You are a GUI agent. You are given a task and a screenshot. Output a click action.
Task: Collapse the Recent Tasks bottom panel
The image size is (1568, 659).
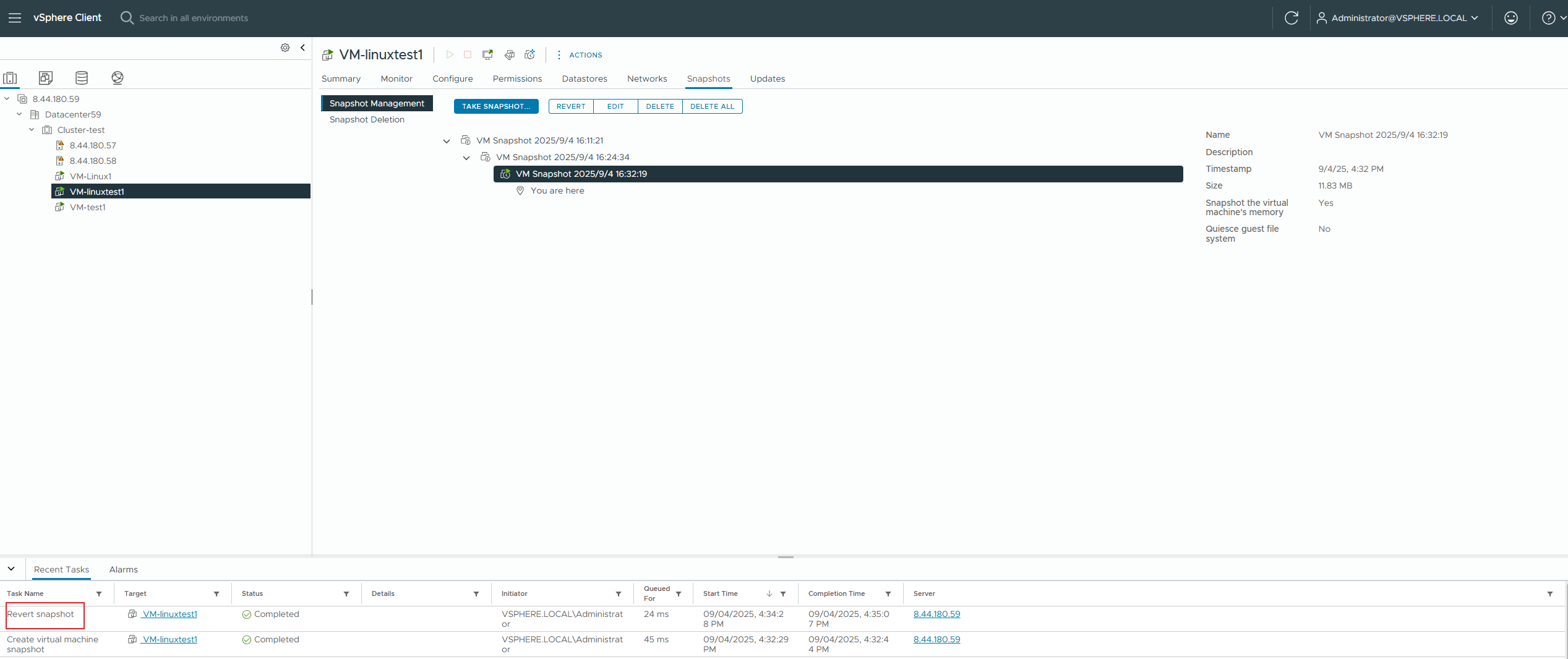coord(11,569)
